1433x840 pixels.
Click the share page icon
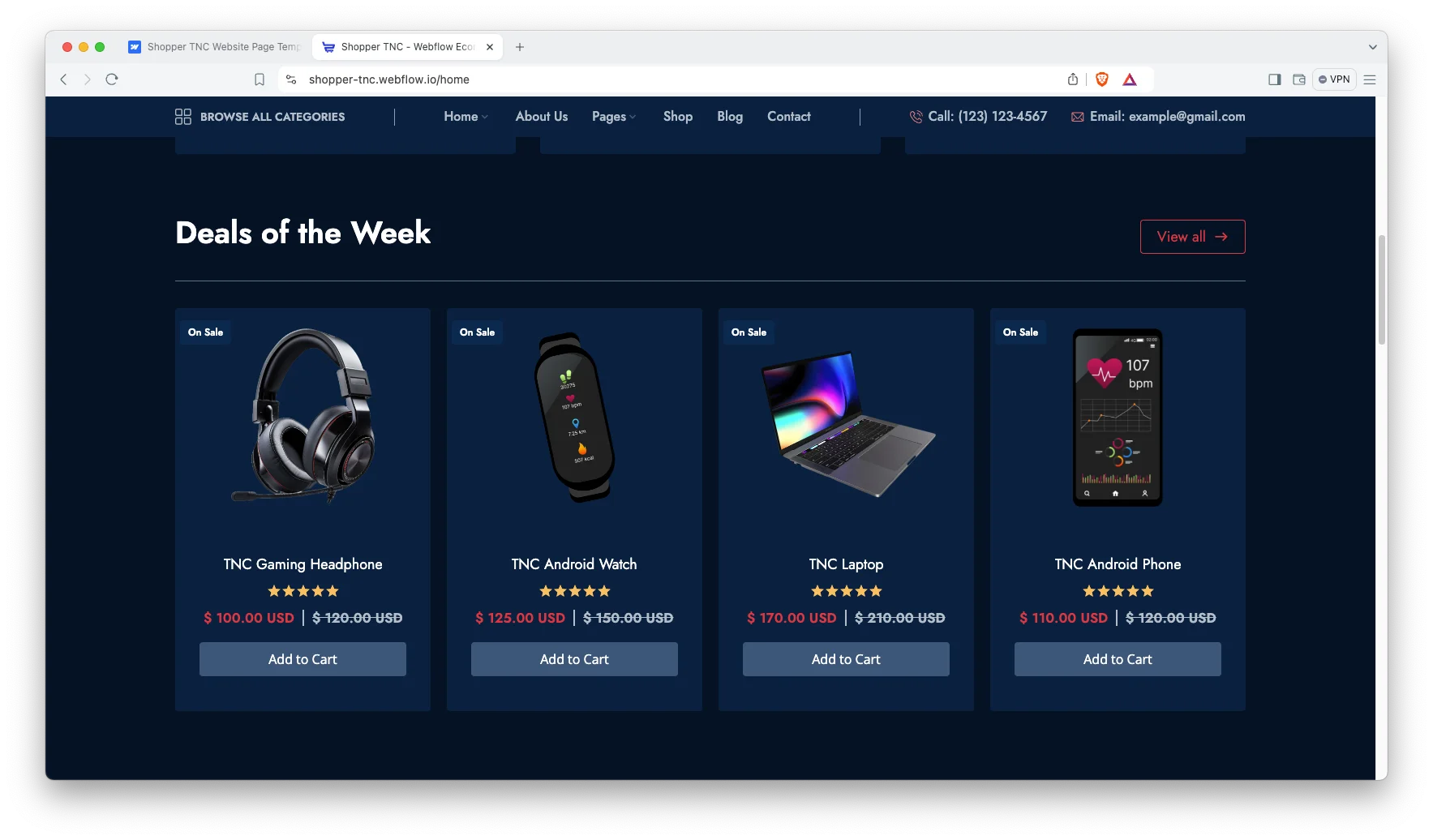coord(1073,79)
